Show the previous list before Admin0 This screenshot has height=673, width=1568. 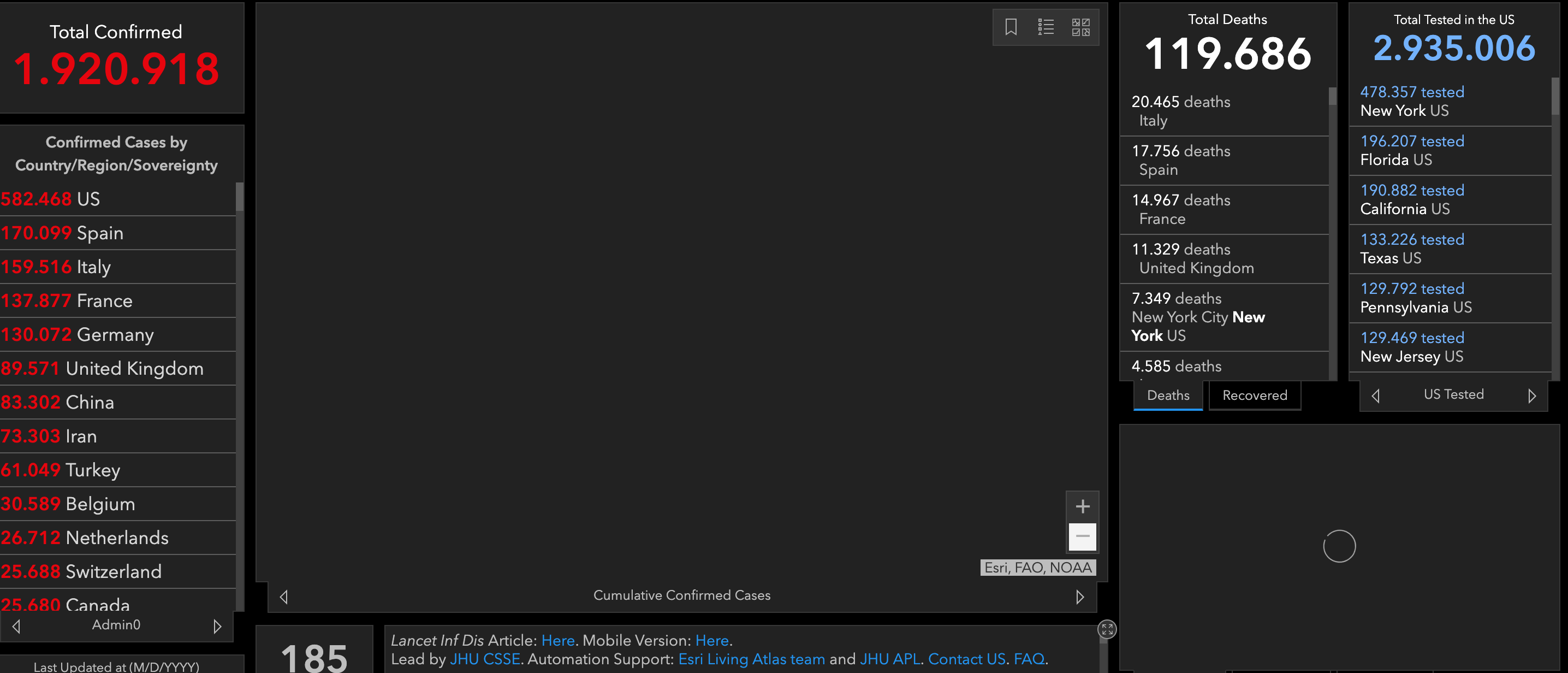16,626
